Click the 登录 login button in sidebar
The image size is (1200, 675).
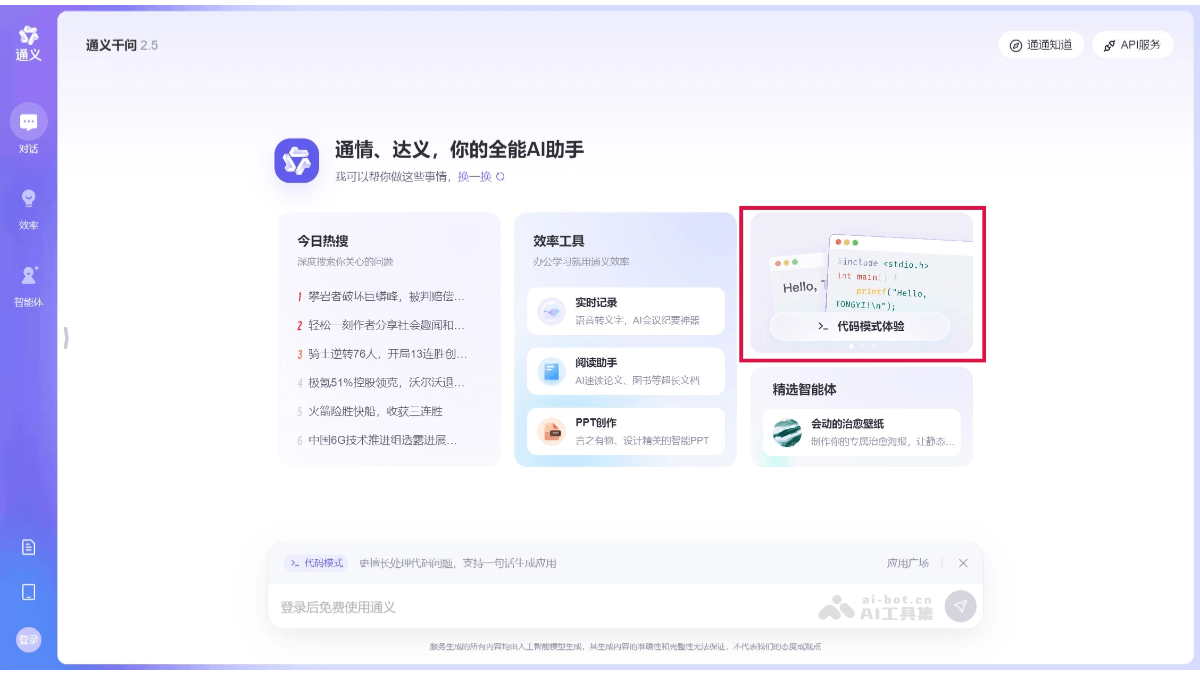(28, 639)
